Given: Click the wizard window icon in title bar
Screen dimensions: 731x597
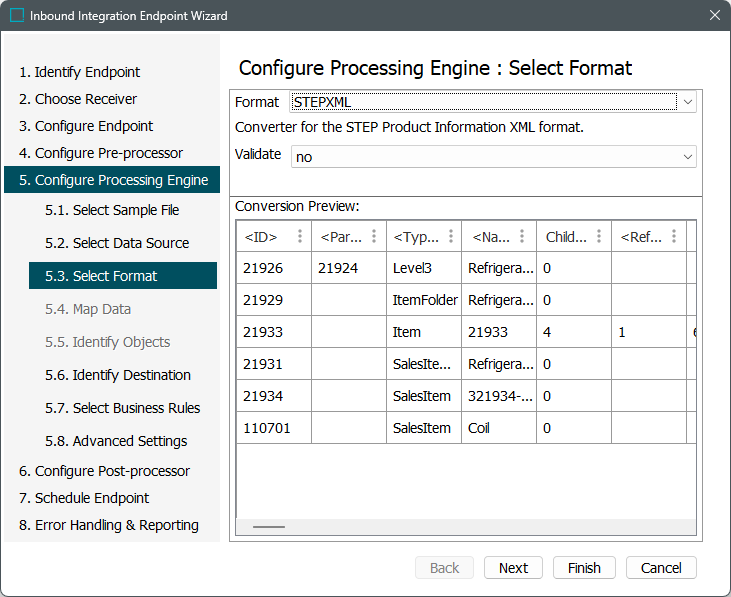Looking at the screenshot, I should pyautogui.click(x=17, y=16).
